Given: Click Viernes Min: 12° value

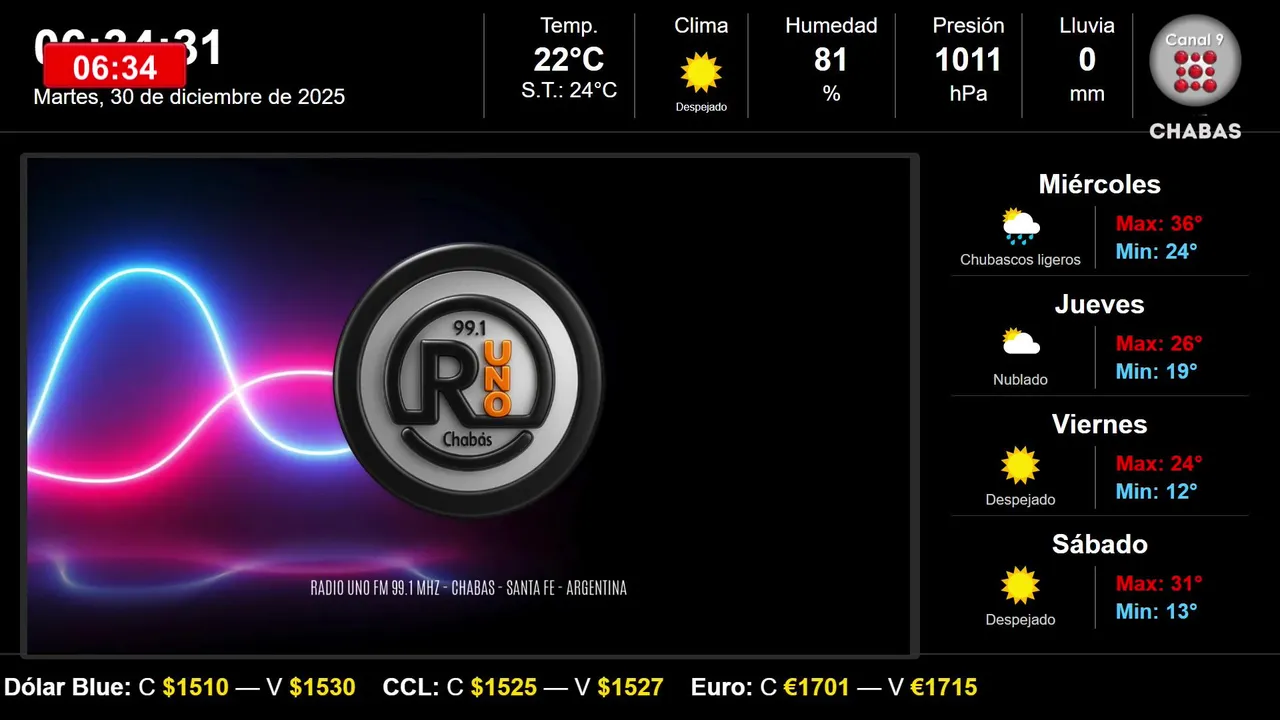Looking at the screenshot, I should [1157, 491].
